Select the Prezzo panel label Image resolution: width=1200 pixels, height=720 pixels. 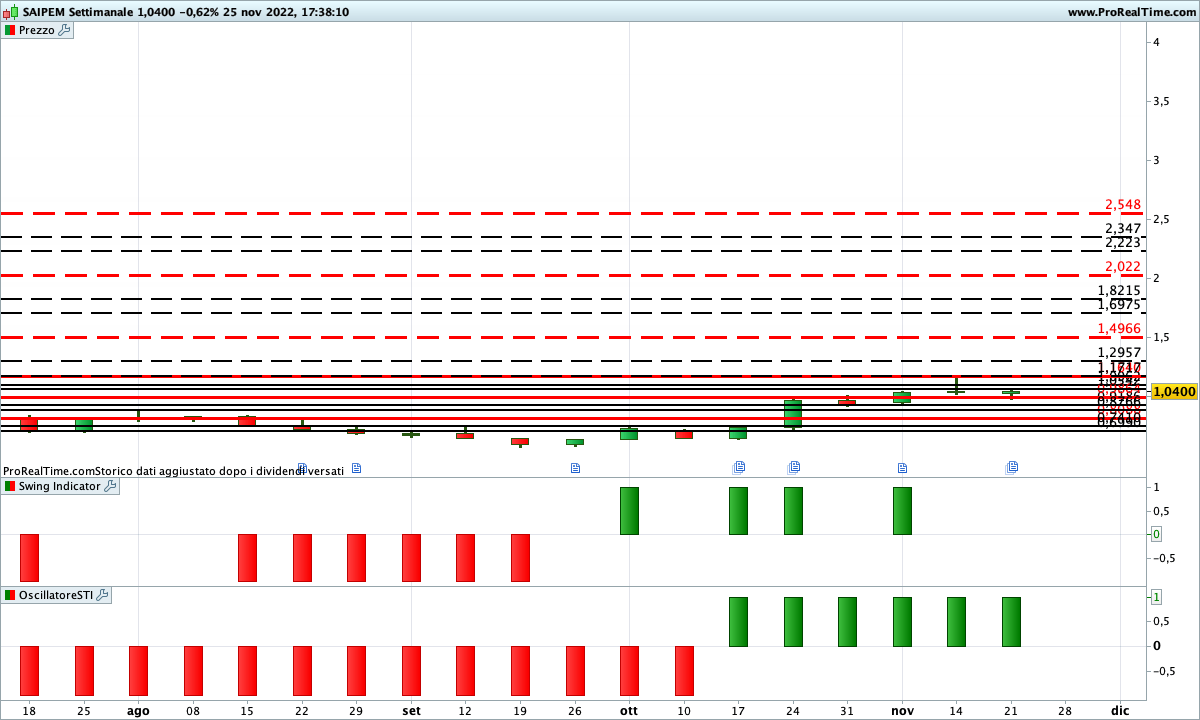point(37,30)
